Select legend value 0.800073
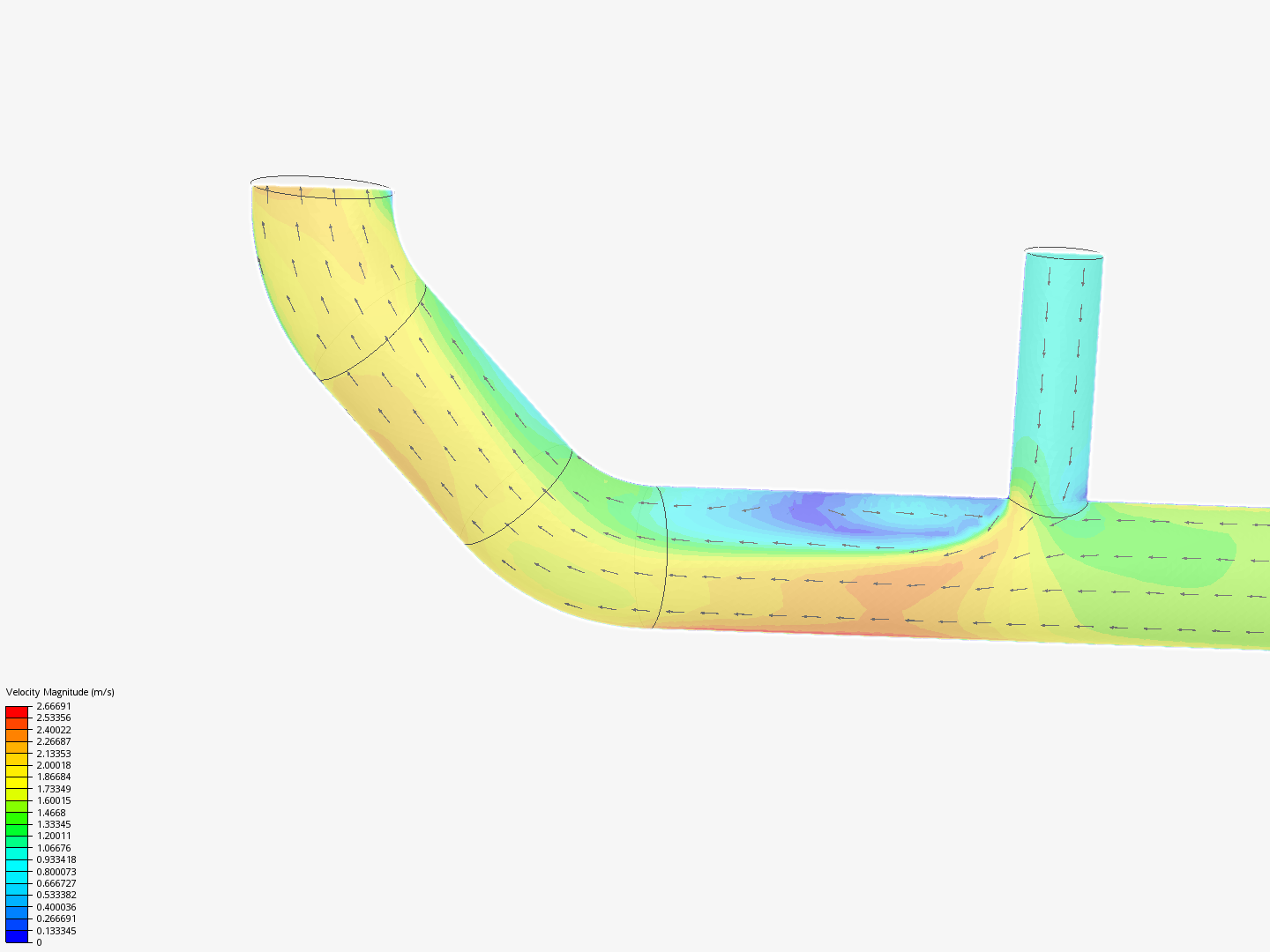 [56, 872]
